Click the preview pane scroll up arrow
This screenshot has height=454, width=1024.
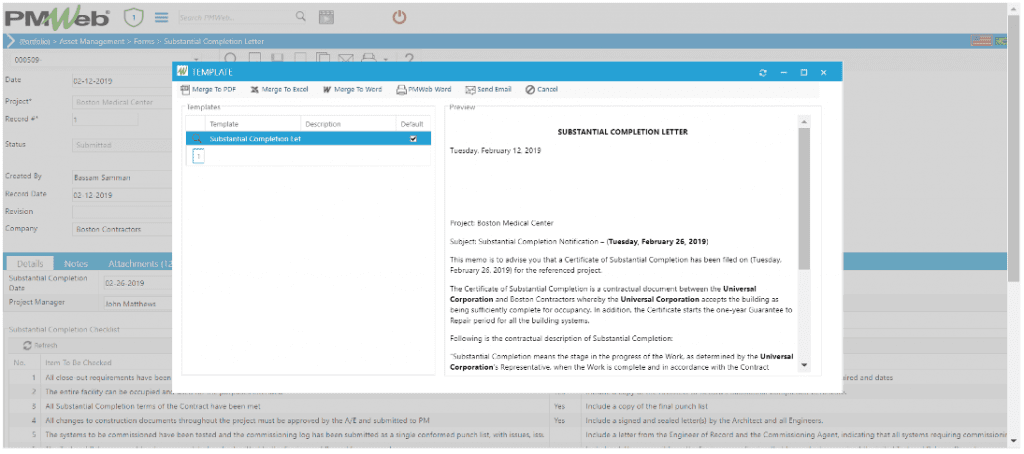(804, 122)
